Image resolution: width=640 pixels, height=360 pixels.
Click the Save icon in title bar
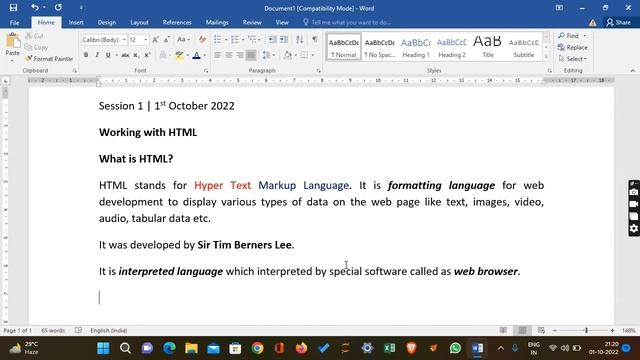pos(13,7)
